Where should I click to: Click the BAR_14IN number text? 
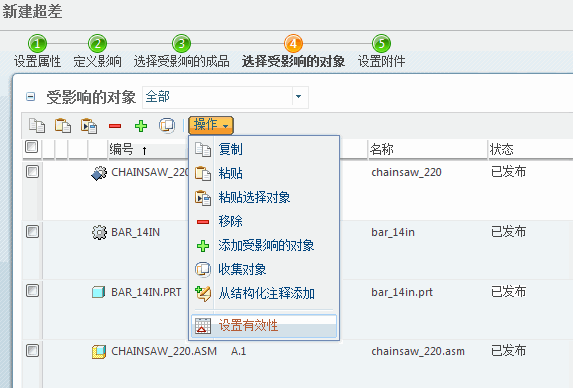[x=136, y=232]
